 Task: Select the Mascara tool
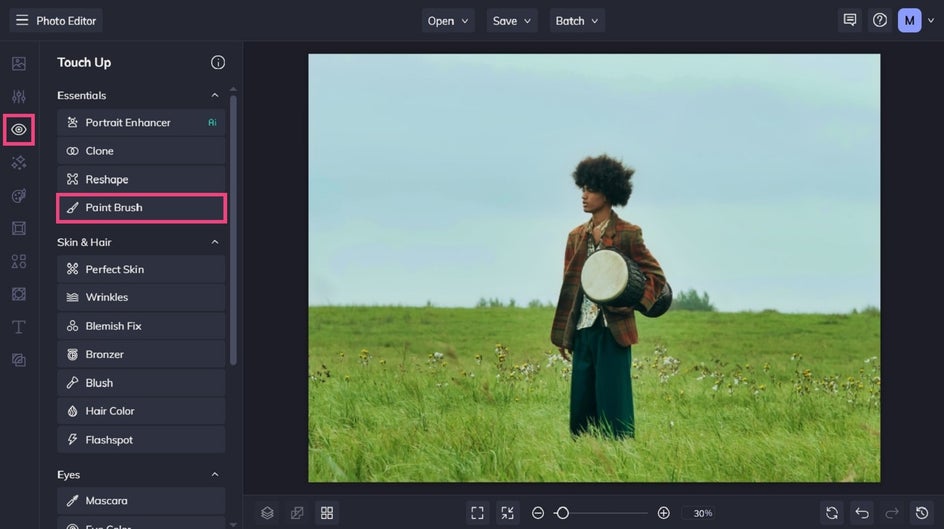tap(141, 501)
